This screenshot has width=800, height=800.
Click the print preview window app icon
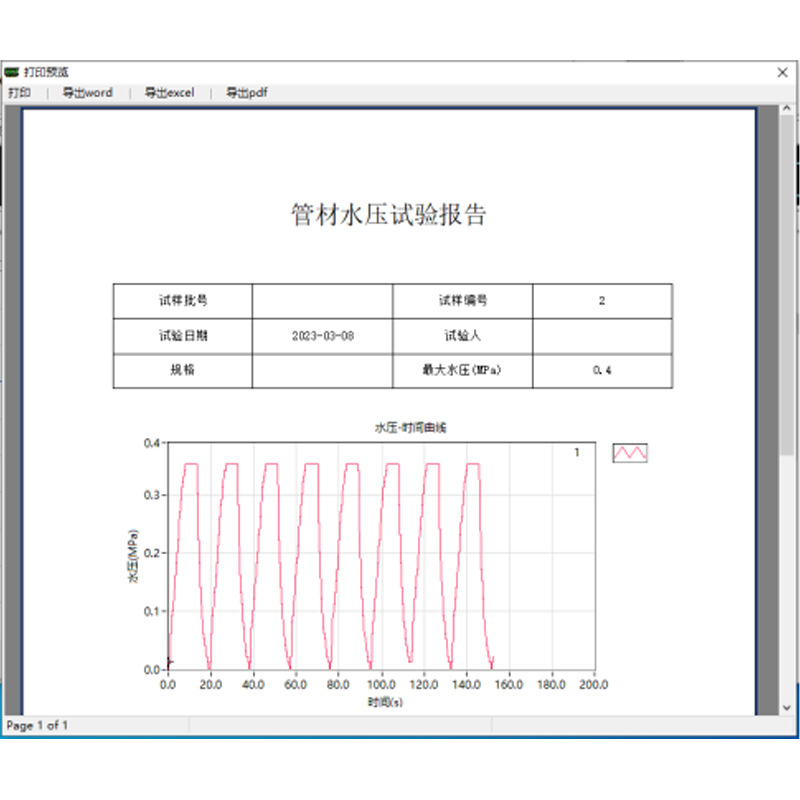click(12, 72)
